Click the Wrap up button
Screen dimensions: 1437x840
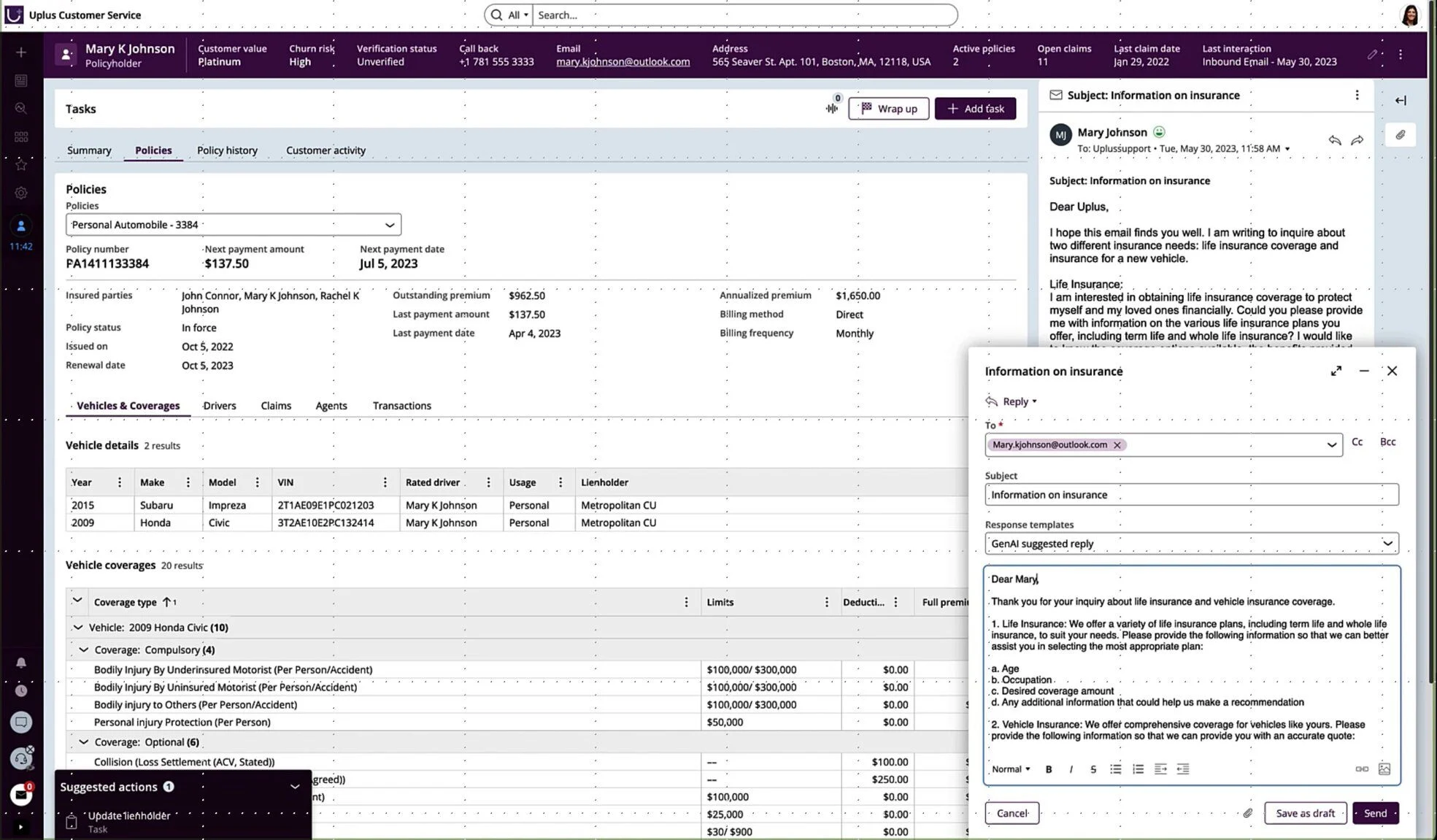coord(888,109)
